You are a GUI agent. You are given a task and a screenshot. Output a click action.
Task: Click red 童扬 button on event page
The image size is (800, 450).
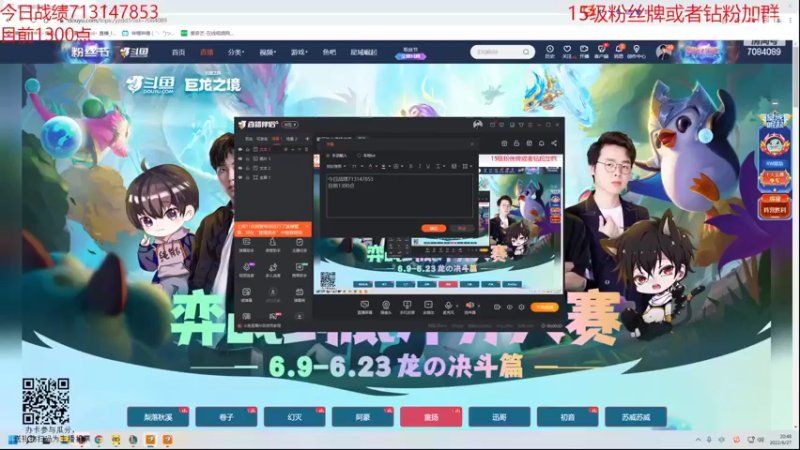pos(431,417)
